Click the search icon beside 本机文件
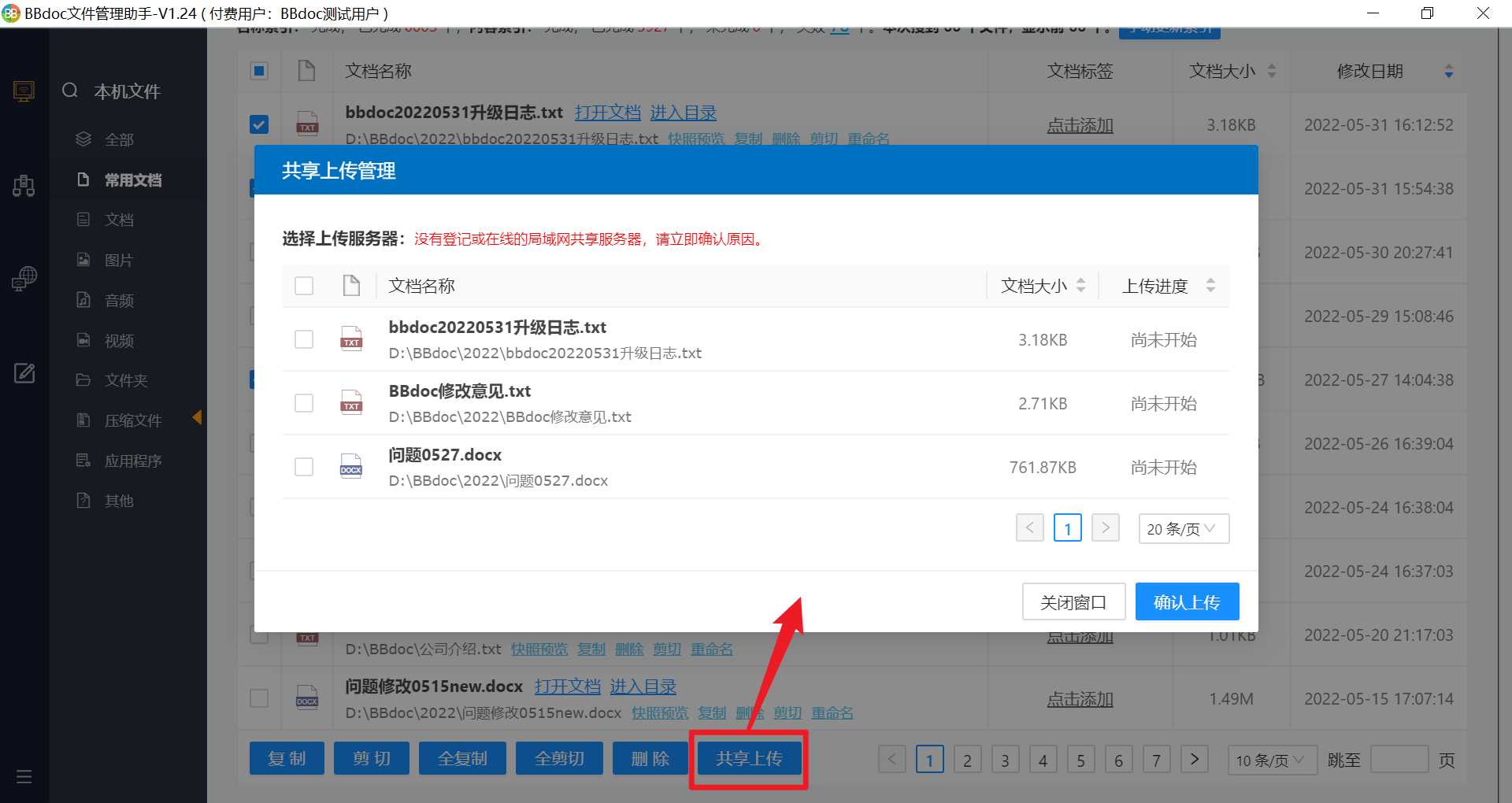 click(70, 91)
